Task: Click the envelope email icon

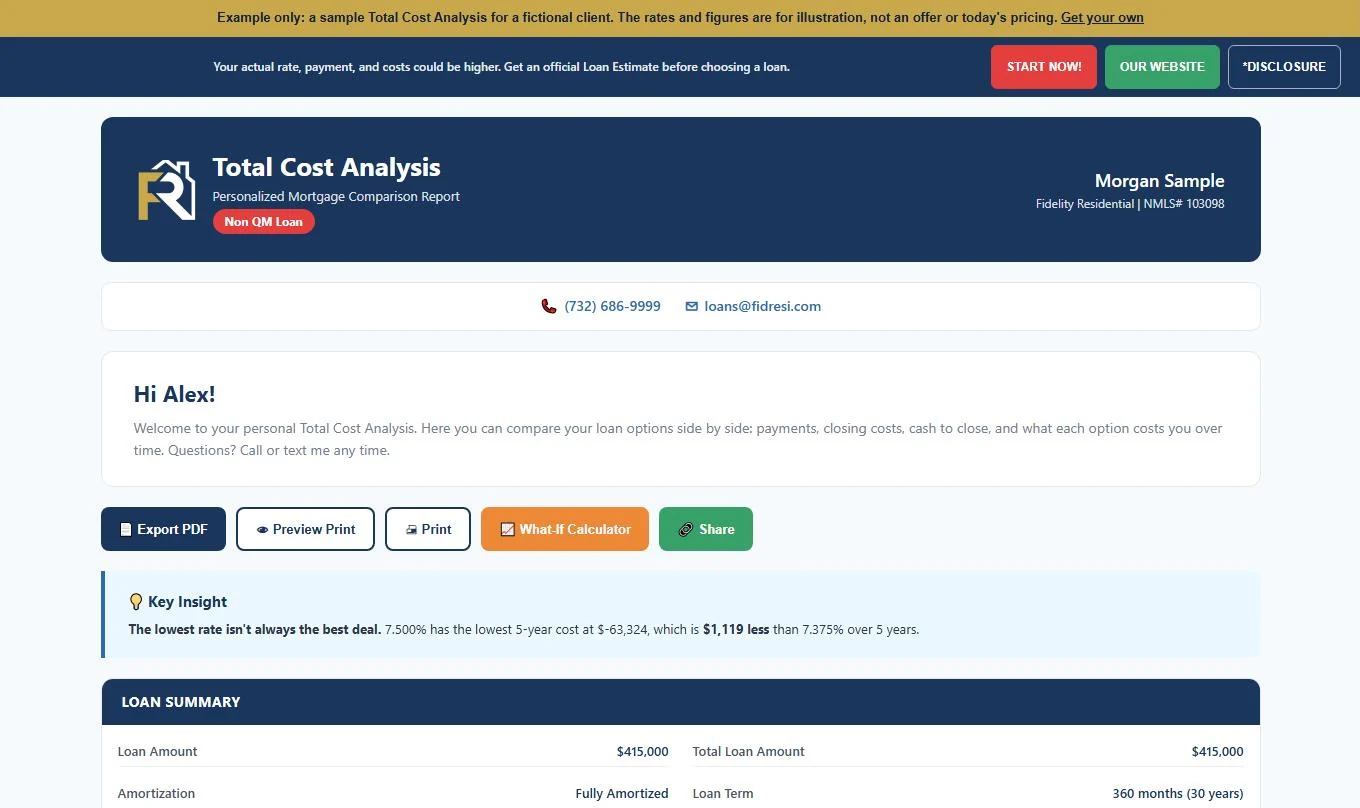Action: [x=691, y=307]
